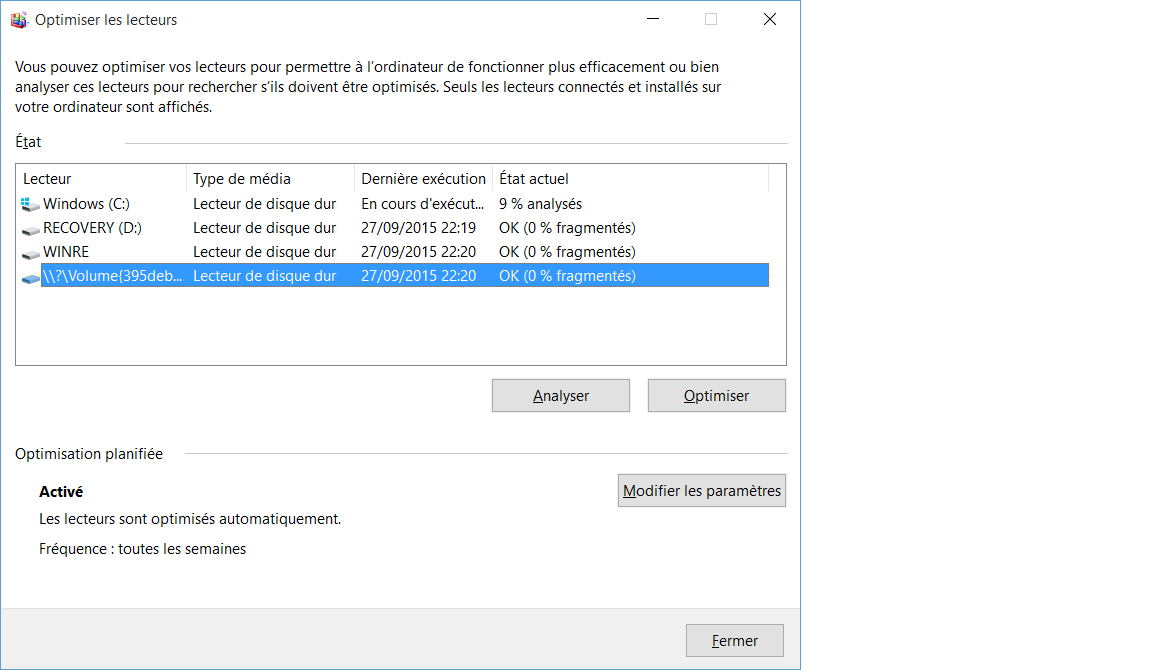The width and height of the screenshot is (1152, 670).
Task: Click the '27/09/2015 22:19' date cell
Action: 418,228
